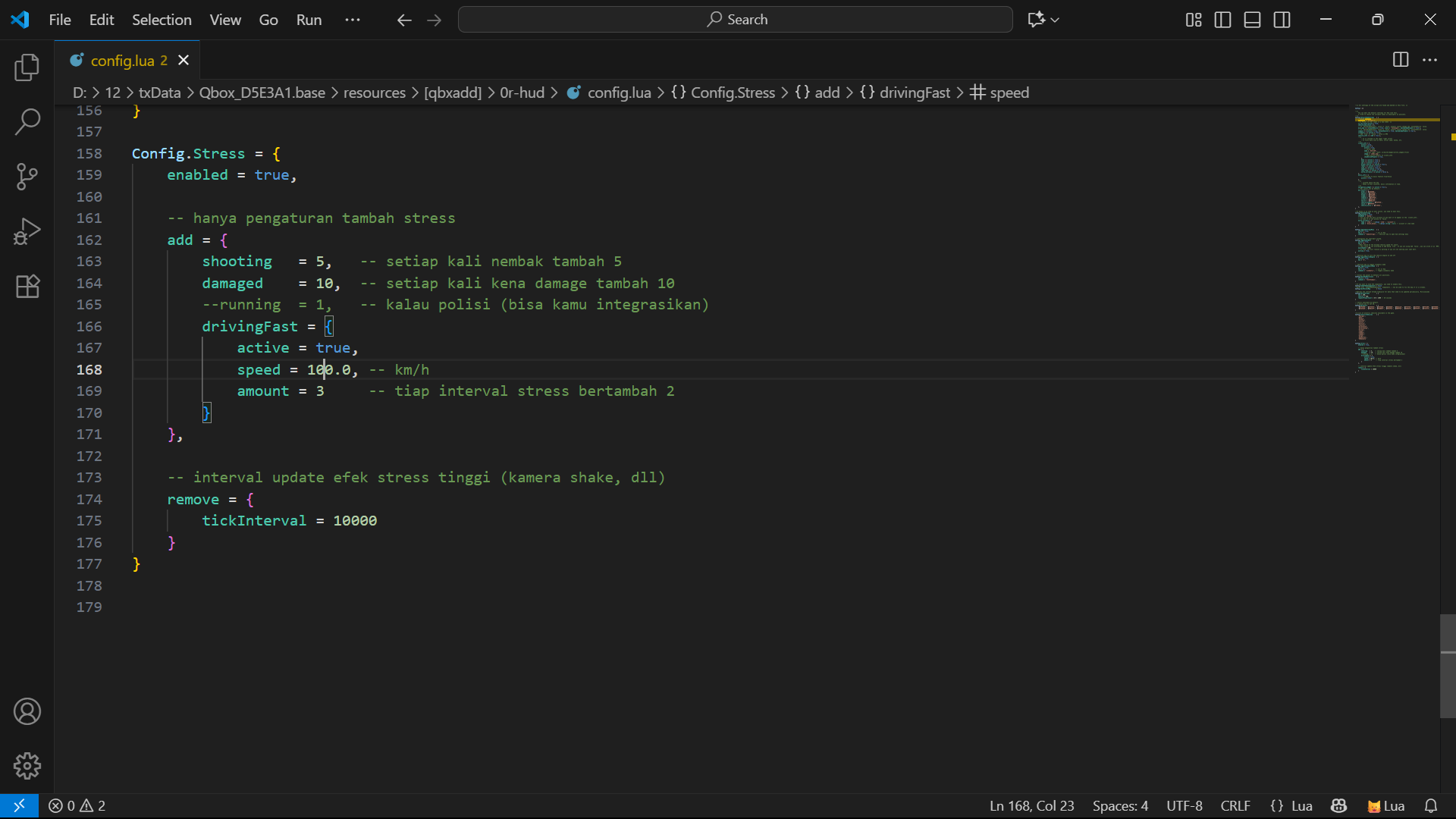Change indentation via 'Spaces: 4'

(1120, 805)
